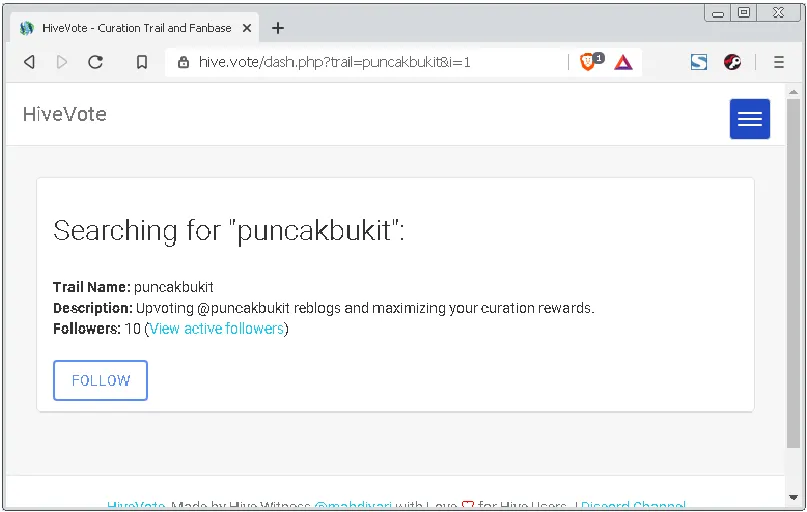Click the address bar URL
The height and width of the screenshot is (512, 807).
(x=335, y=62)
